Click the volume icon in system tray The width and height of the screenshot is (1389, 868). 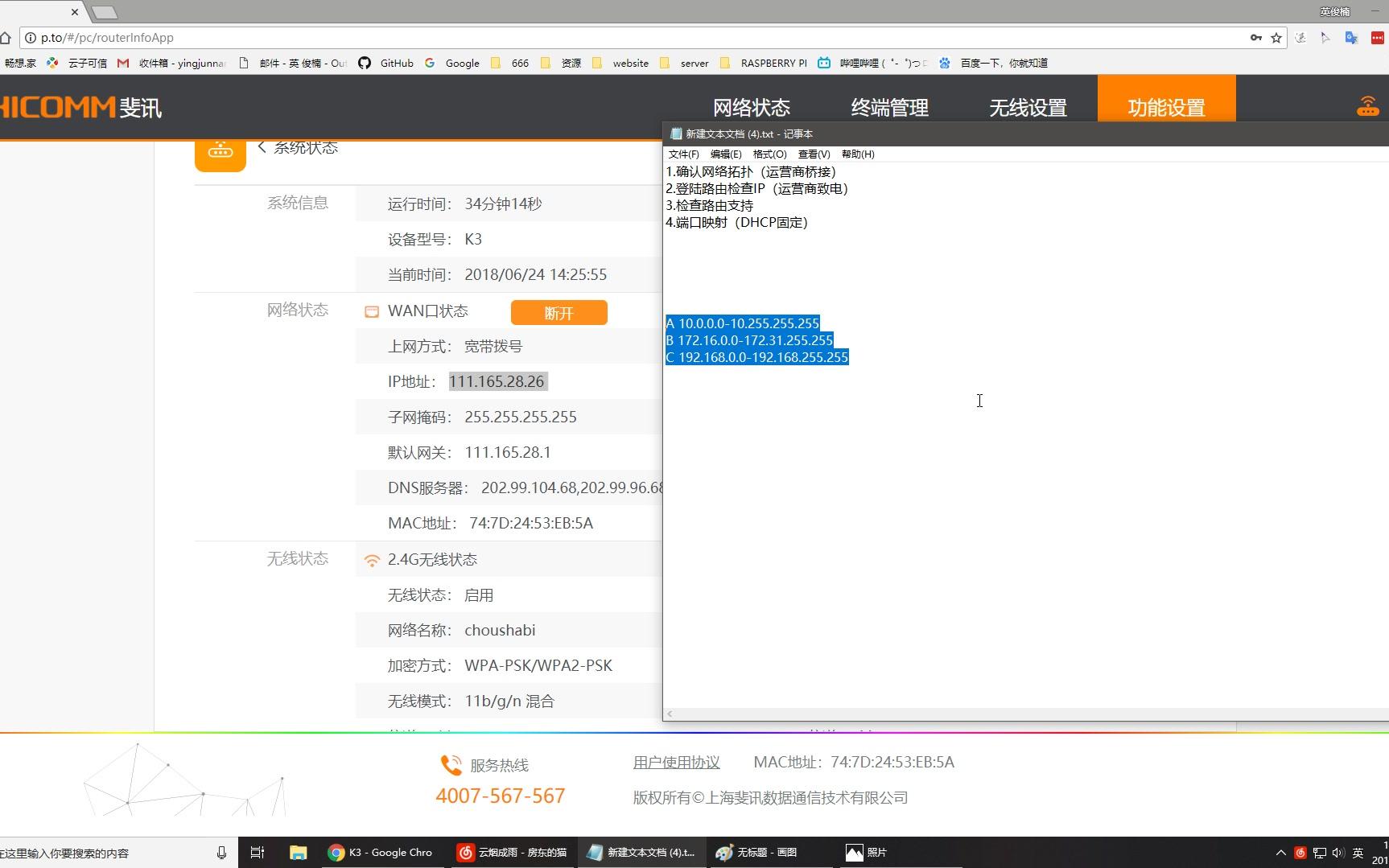1338,853
